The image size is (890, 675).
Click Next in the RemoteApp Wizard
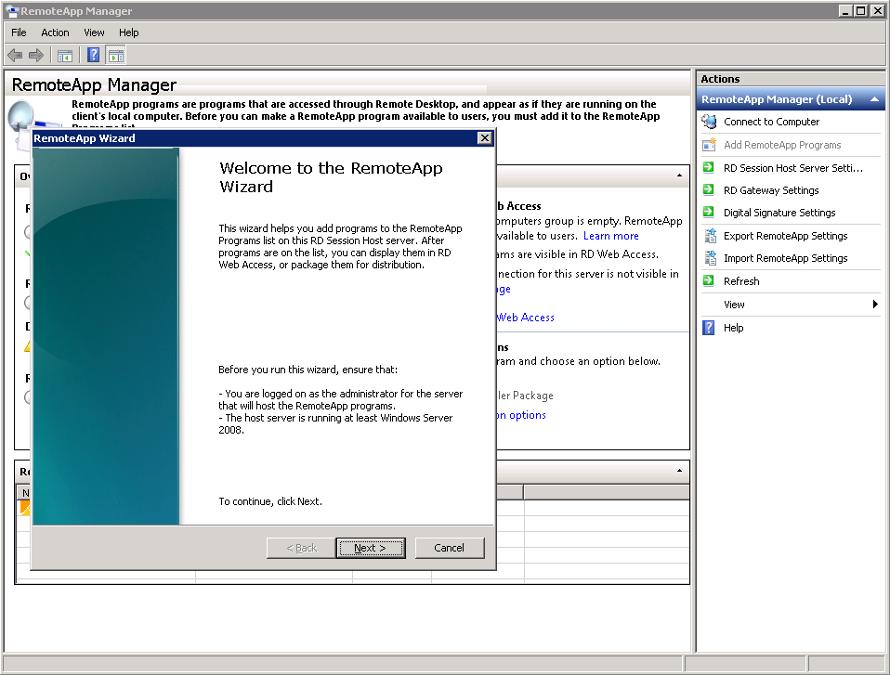click(369, 548)
